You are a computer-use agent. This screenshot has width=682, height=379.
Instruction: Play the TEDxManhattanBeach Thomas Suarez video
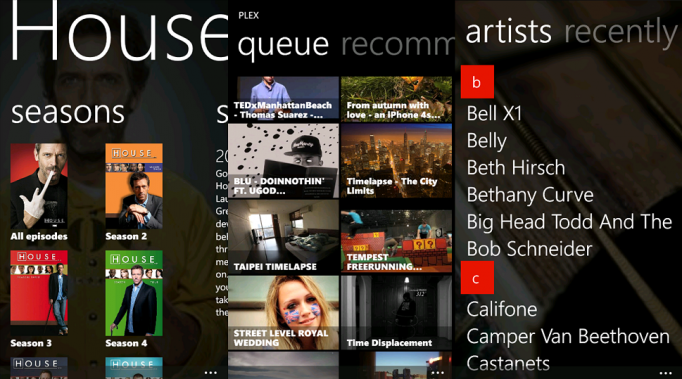coord(283,98)
